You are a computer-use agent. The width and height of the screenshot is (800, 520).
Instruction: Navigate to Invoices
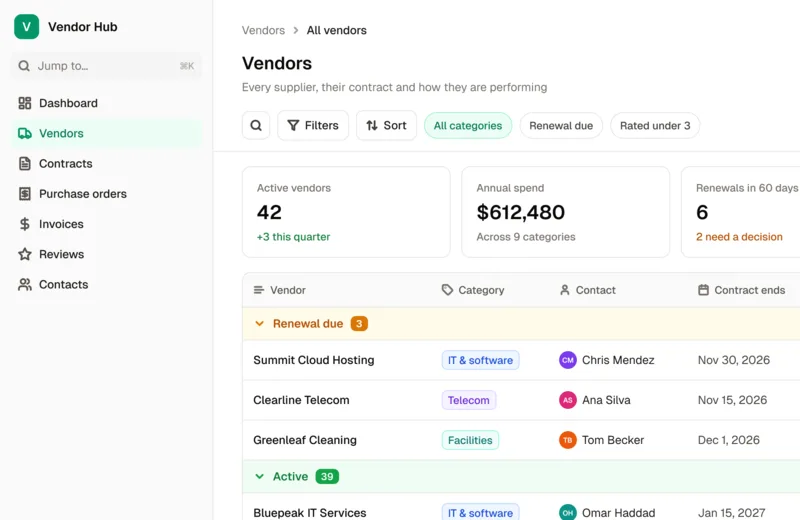click(106, 224)
